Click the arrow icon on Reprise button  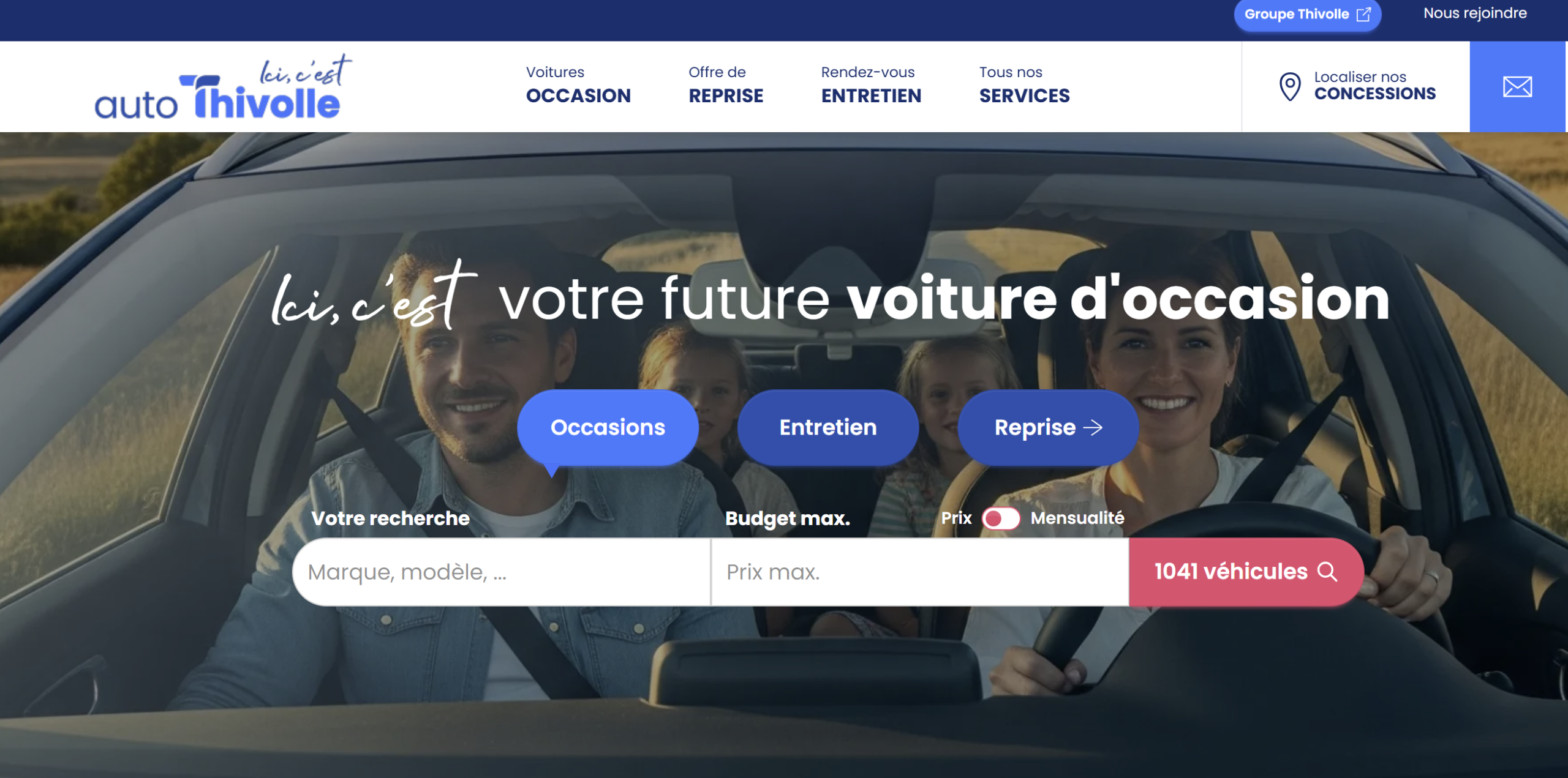tap(1093, 427)
